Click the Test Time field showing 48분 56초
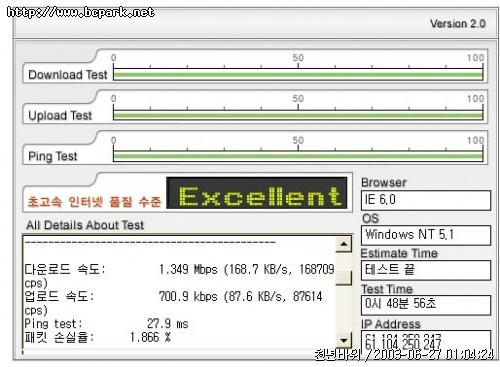Viewport: 500px width, 367px height. 426,305
